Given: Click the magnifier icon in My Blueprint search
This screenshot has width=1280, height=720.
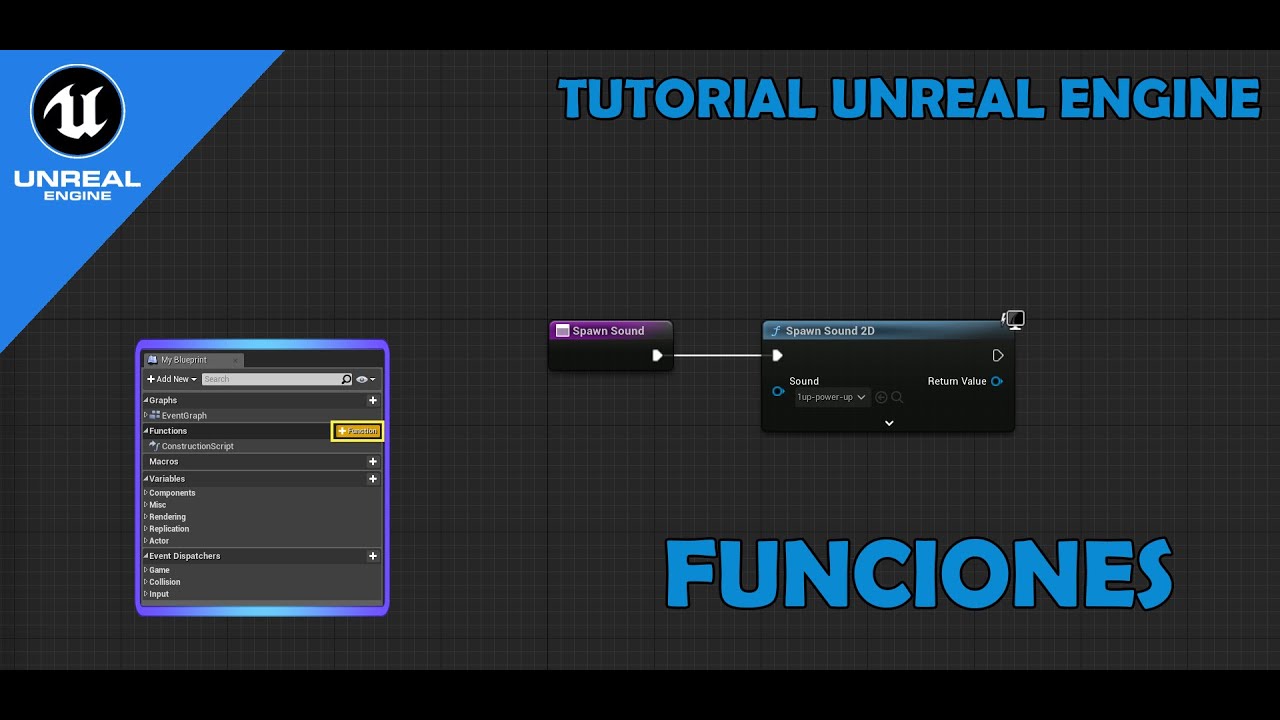Looking at the screenshot, I should (x=347, y=379).
